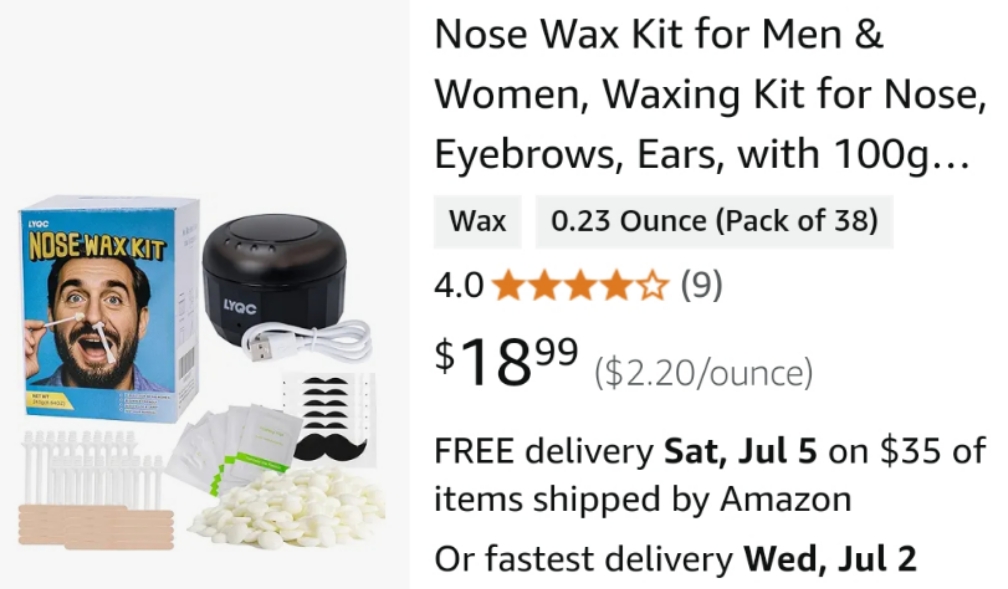The image size is (1008, 589).
Task: Click the first filled orange star
Action: tap(510, 285)
